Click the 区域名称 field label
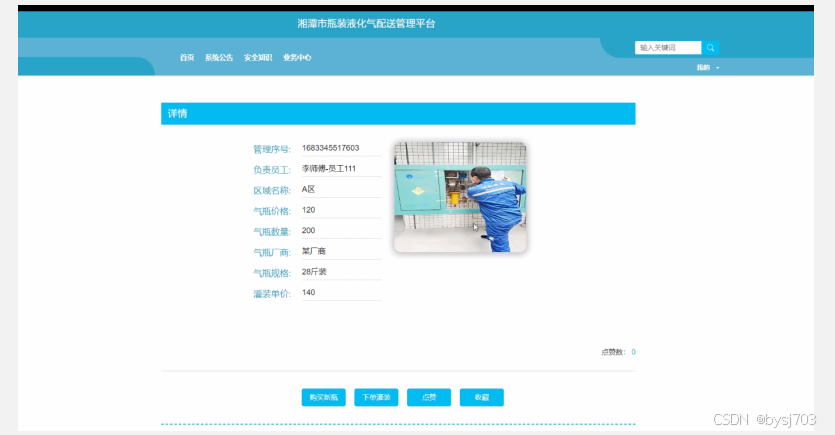The height and width of the screenshot is (435, 835). coord(272,191)
